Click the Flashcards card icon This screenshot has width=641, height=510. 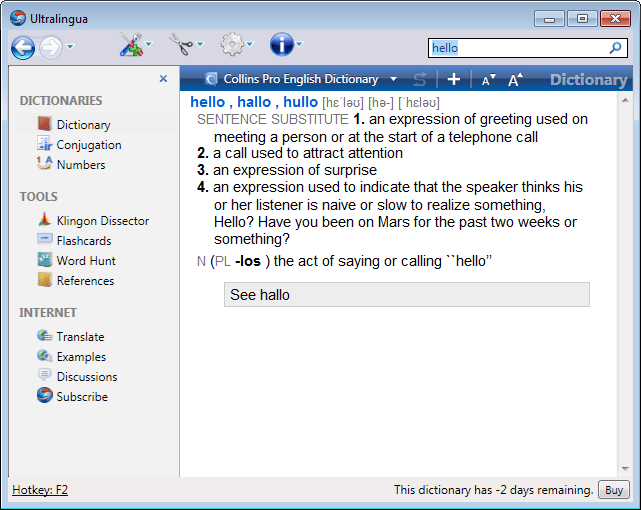(45, 239)
